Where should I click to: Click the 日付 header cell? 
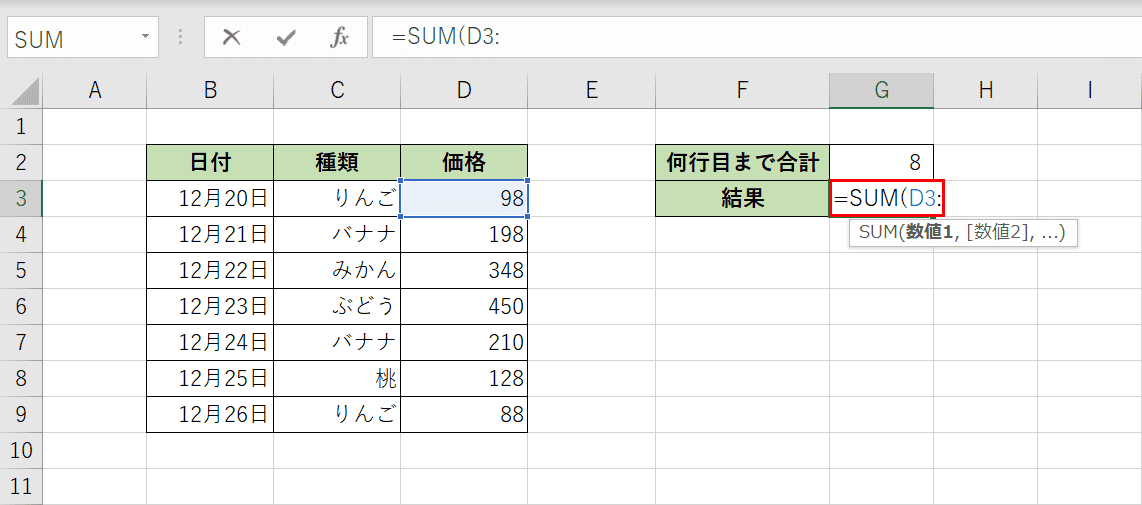click(x=210, y=163)
